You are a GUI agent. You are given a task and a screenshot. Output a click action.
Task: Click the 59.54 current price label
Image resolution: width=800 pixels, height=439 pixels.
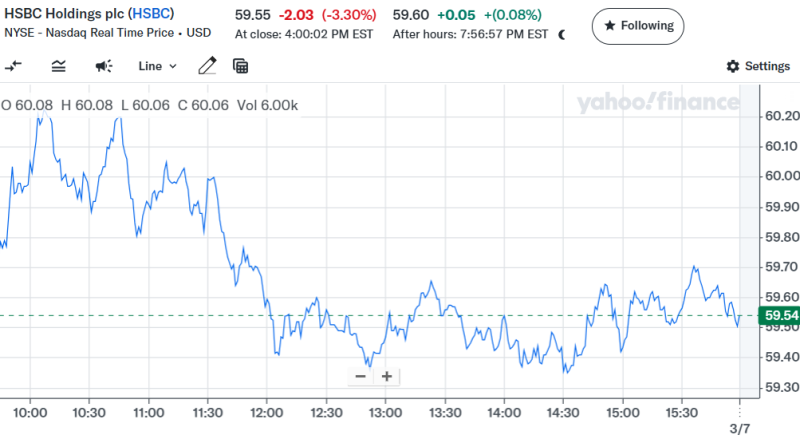point(779,316)
